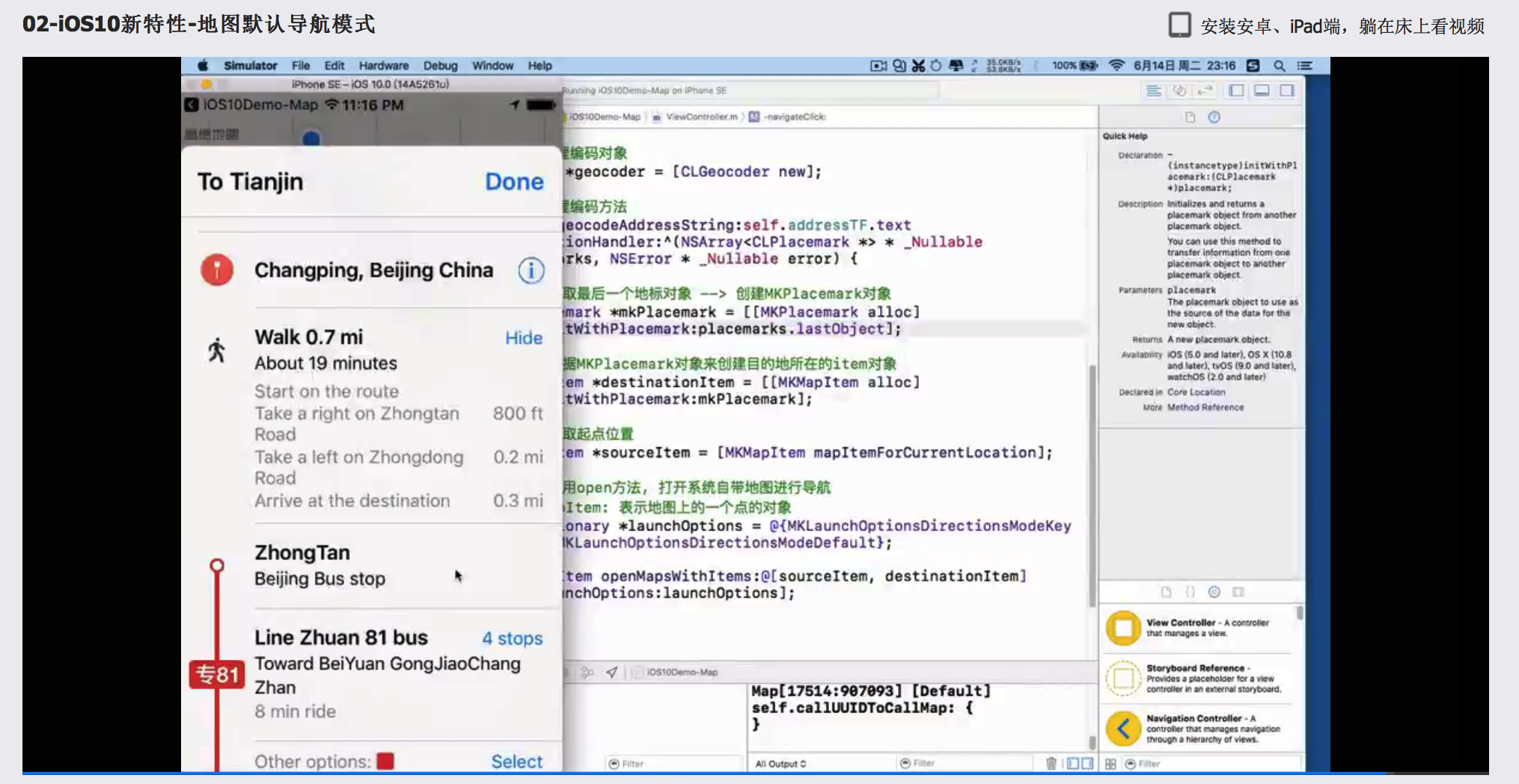The image size is (1519, 784).
Task: Click the scissors menu bar icon
Action: pos(918,66)
